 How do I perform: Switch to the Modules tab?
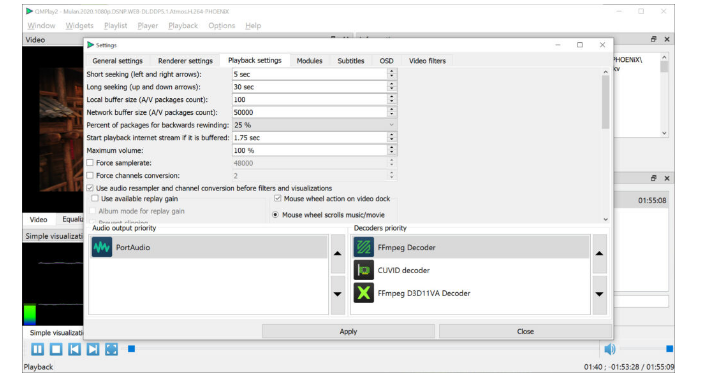(309, 61)
